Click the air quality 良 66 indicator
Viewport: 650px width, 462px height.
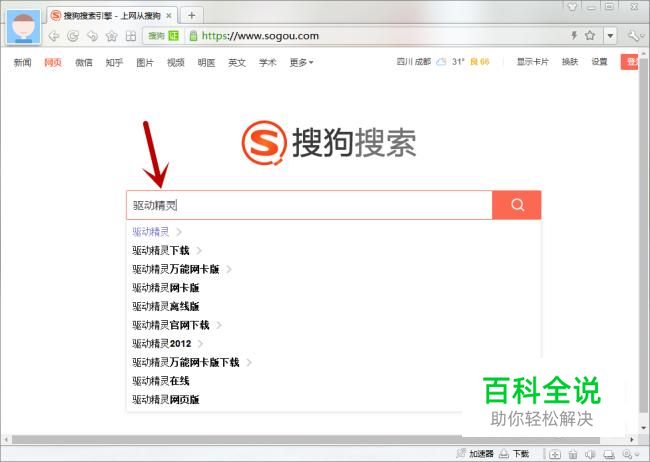[x=480, y=62]
